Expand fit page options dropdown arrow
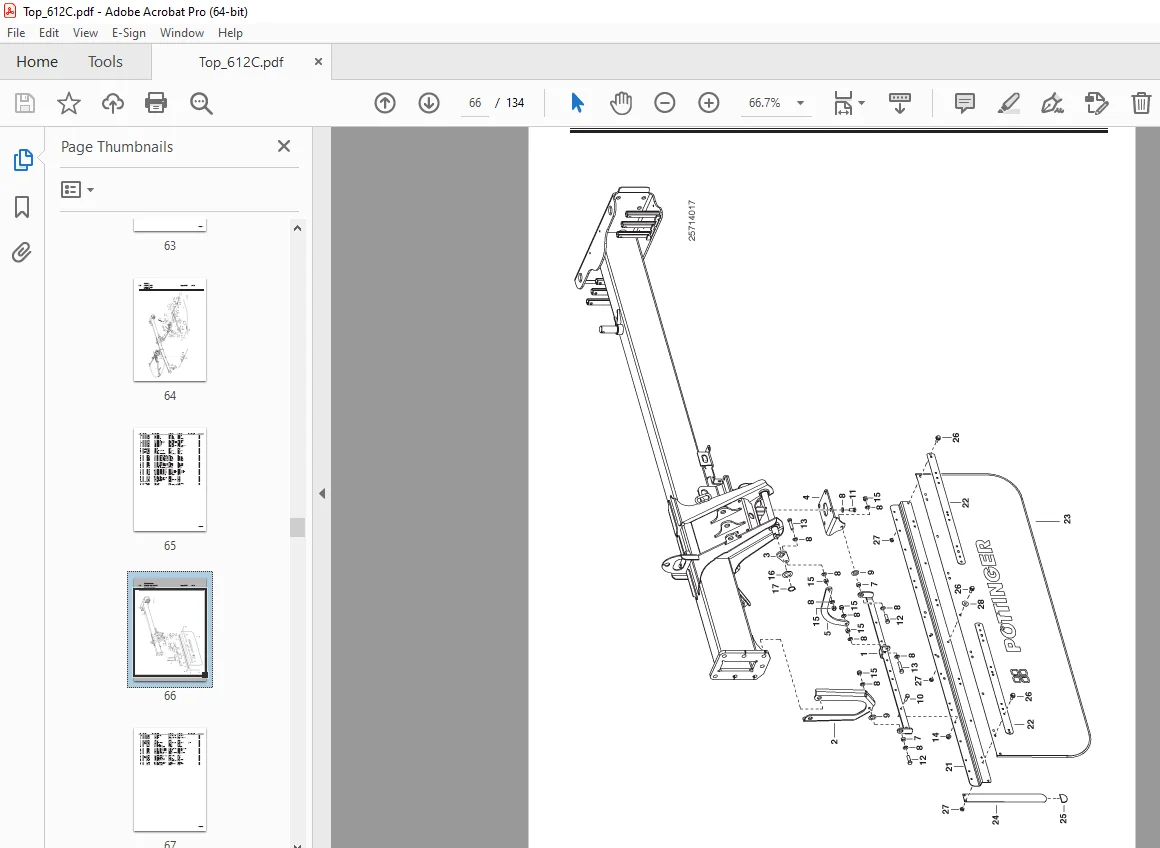 pos(862,103)
